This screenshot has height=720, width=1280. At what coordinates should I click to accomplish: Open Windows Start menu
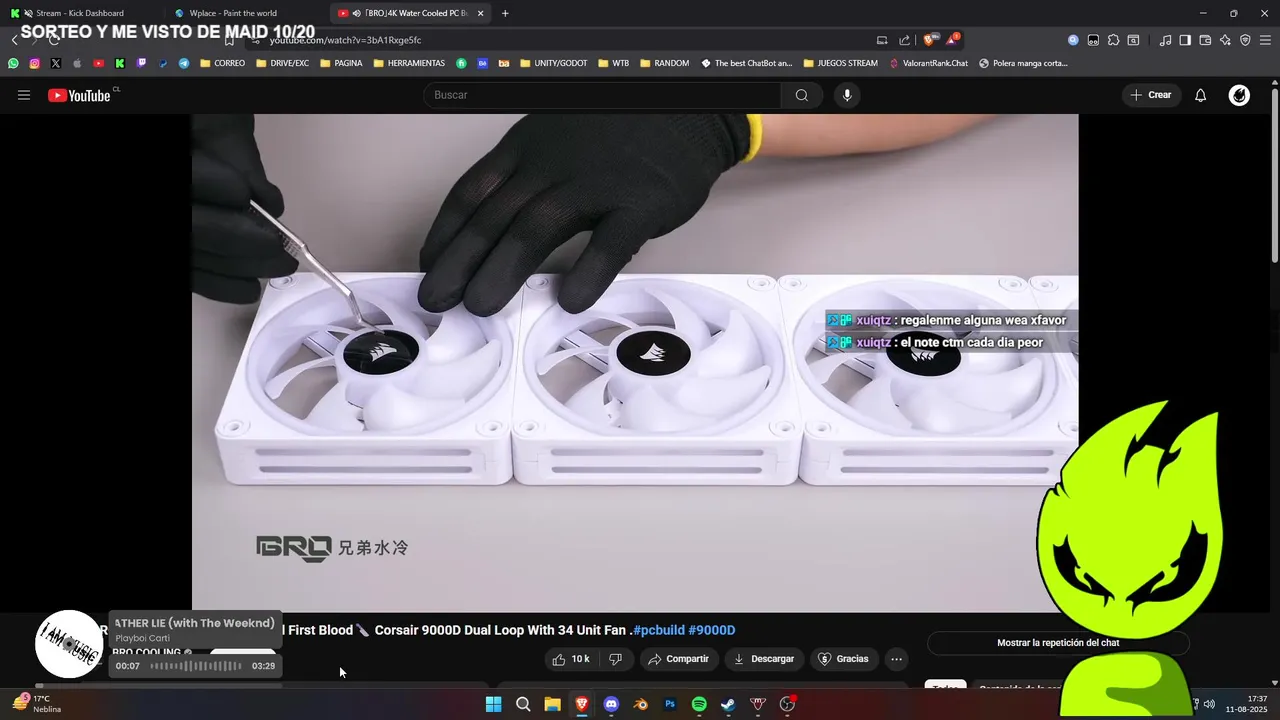coord(494,704)
